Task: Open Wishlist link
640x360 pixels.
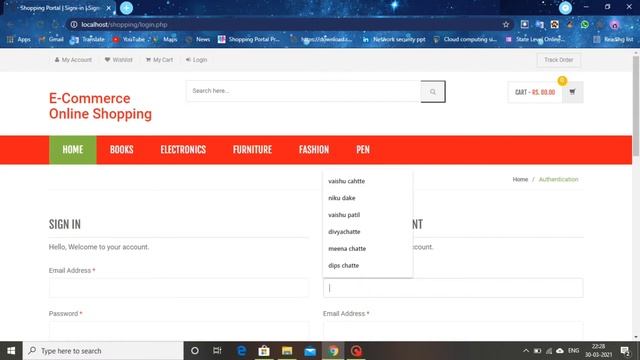Action: [118, 60]
